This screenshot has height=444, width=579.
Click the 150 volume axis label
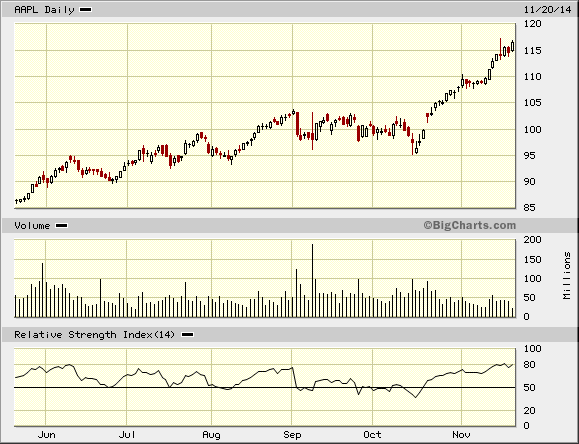click(x=532, y=260)
